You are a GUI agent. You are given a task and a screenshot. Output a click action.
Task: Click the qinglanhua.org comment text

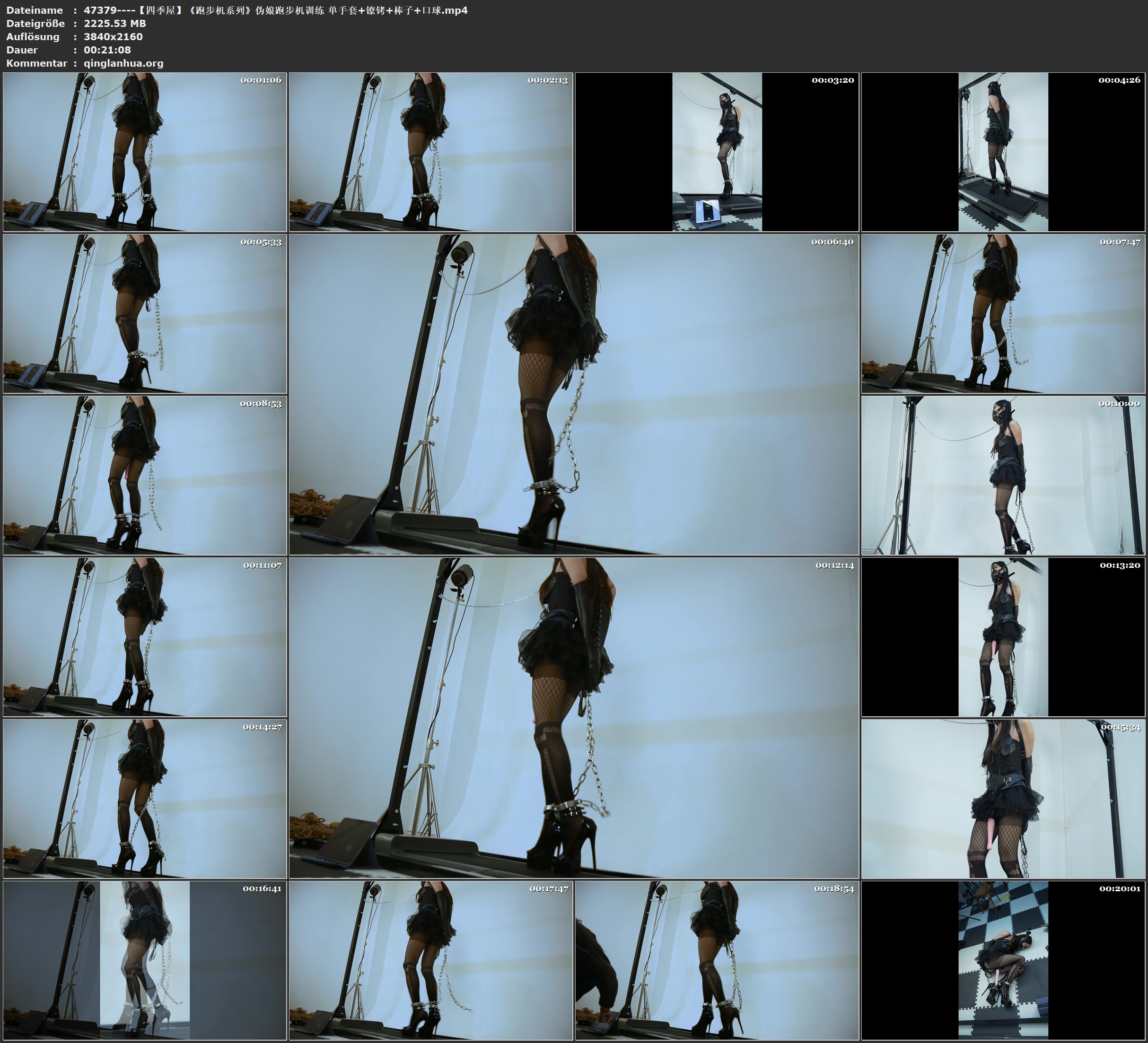tap(123, 63)
